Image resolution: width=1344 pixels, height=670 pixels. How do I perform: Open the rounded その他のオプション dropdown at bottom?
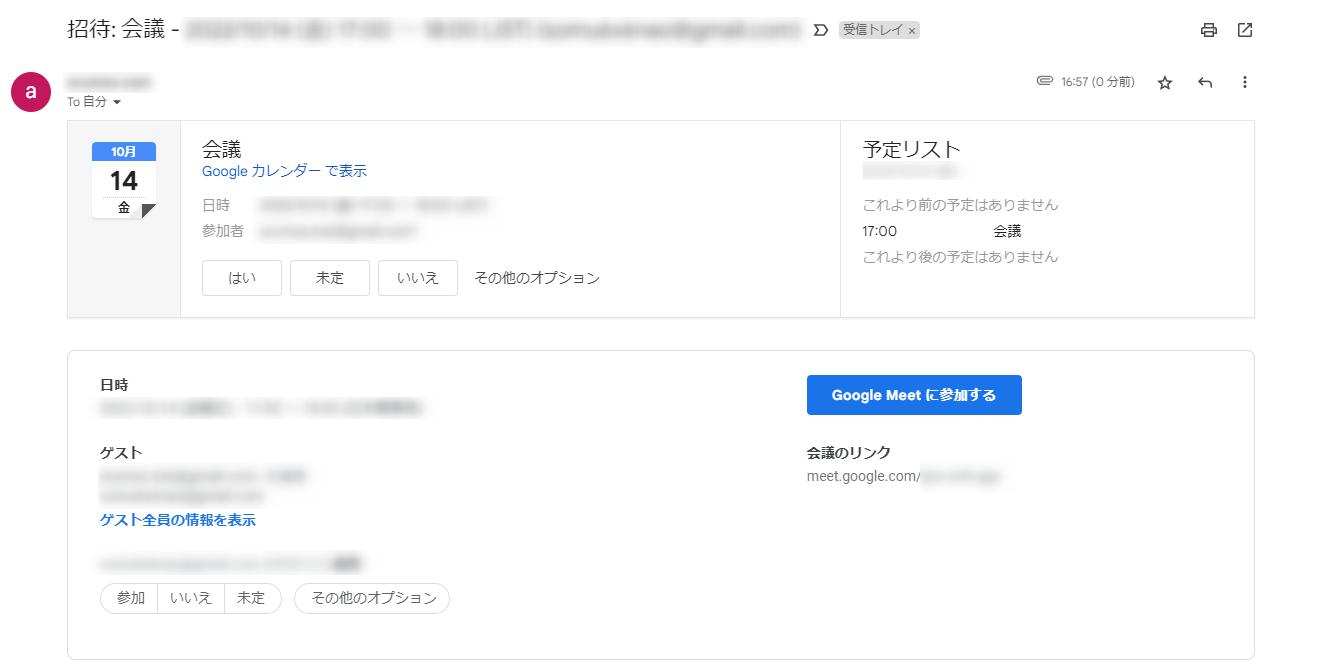(372, 598)
